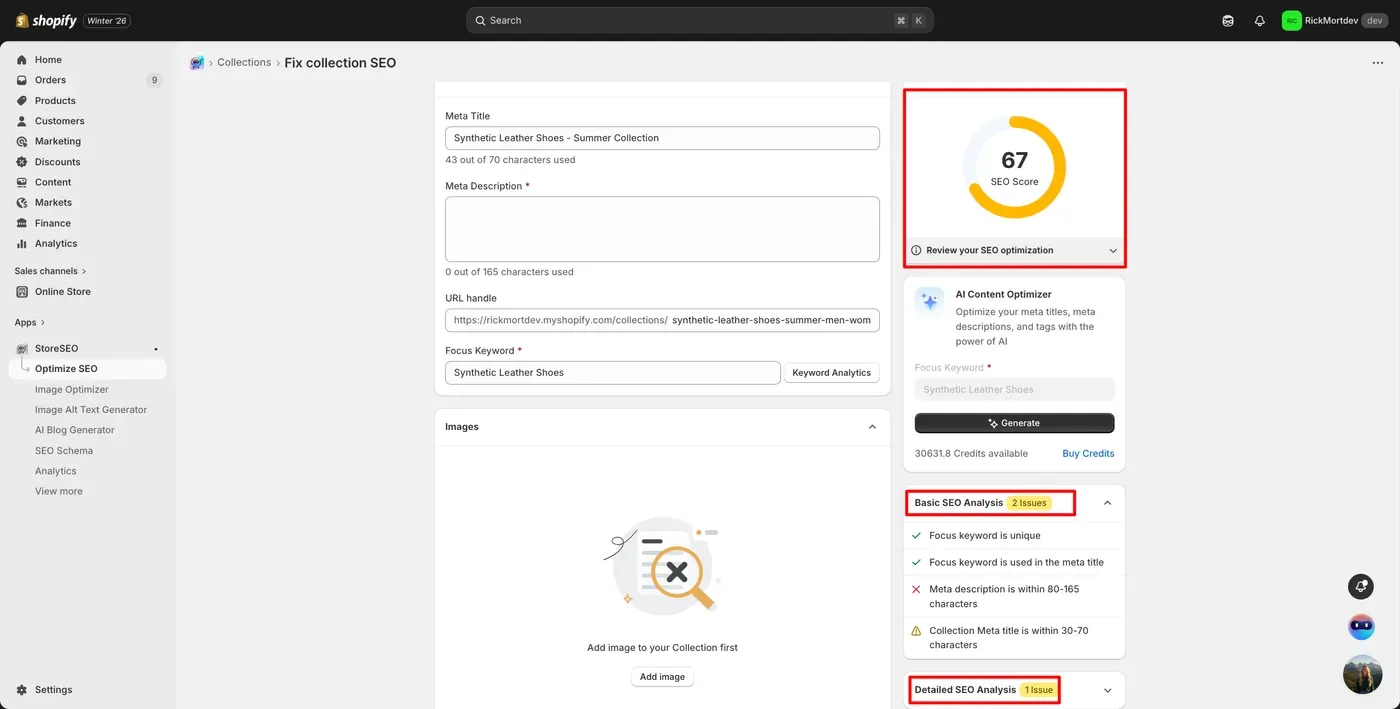Click the Discounts icon

[x=22, y=162]
